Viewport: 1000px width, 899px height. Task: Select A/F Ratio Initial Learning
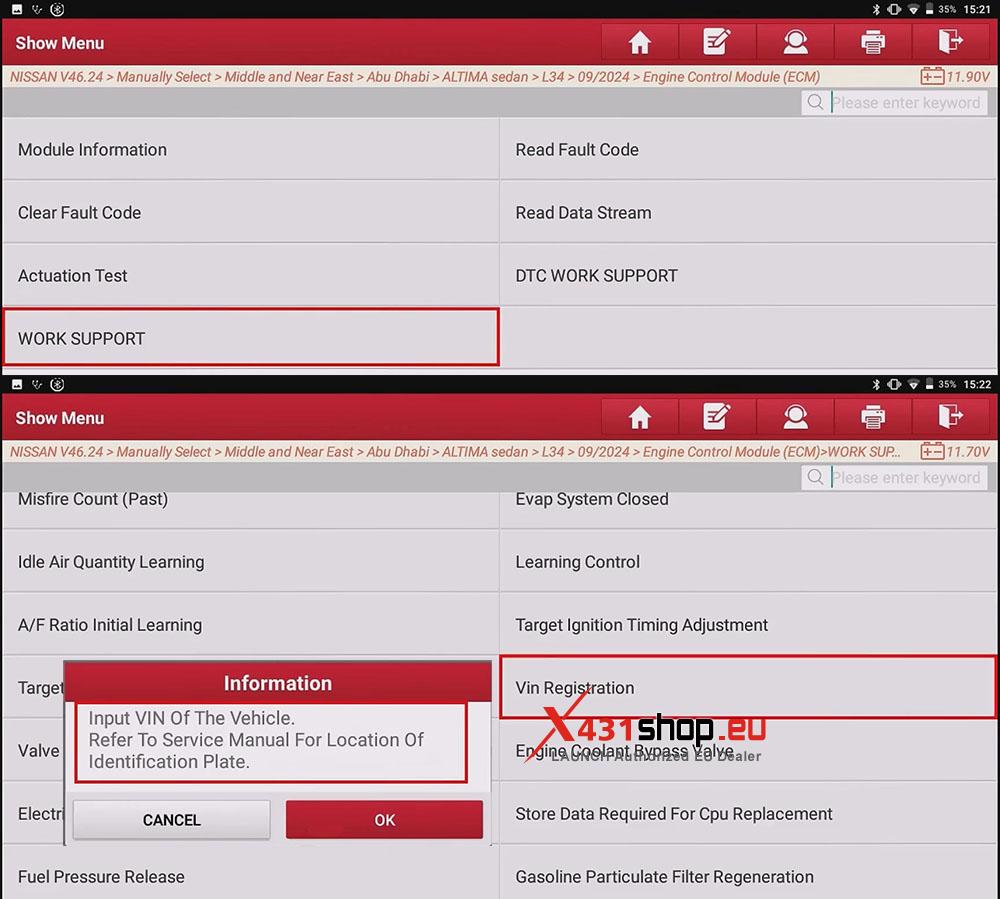(x=251, y=625)
